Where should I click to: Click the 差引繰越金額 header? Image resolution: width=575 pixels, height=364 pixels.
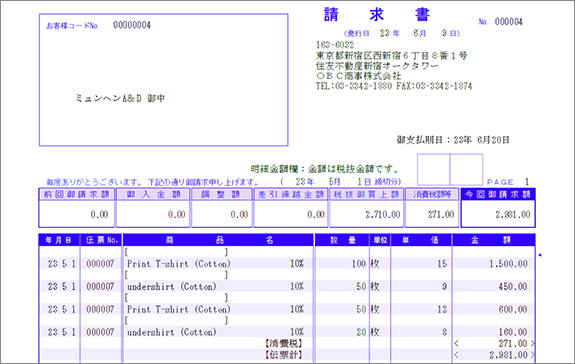coord(291,194)
